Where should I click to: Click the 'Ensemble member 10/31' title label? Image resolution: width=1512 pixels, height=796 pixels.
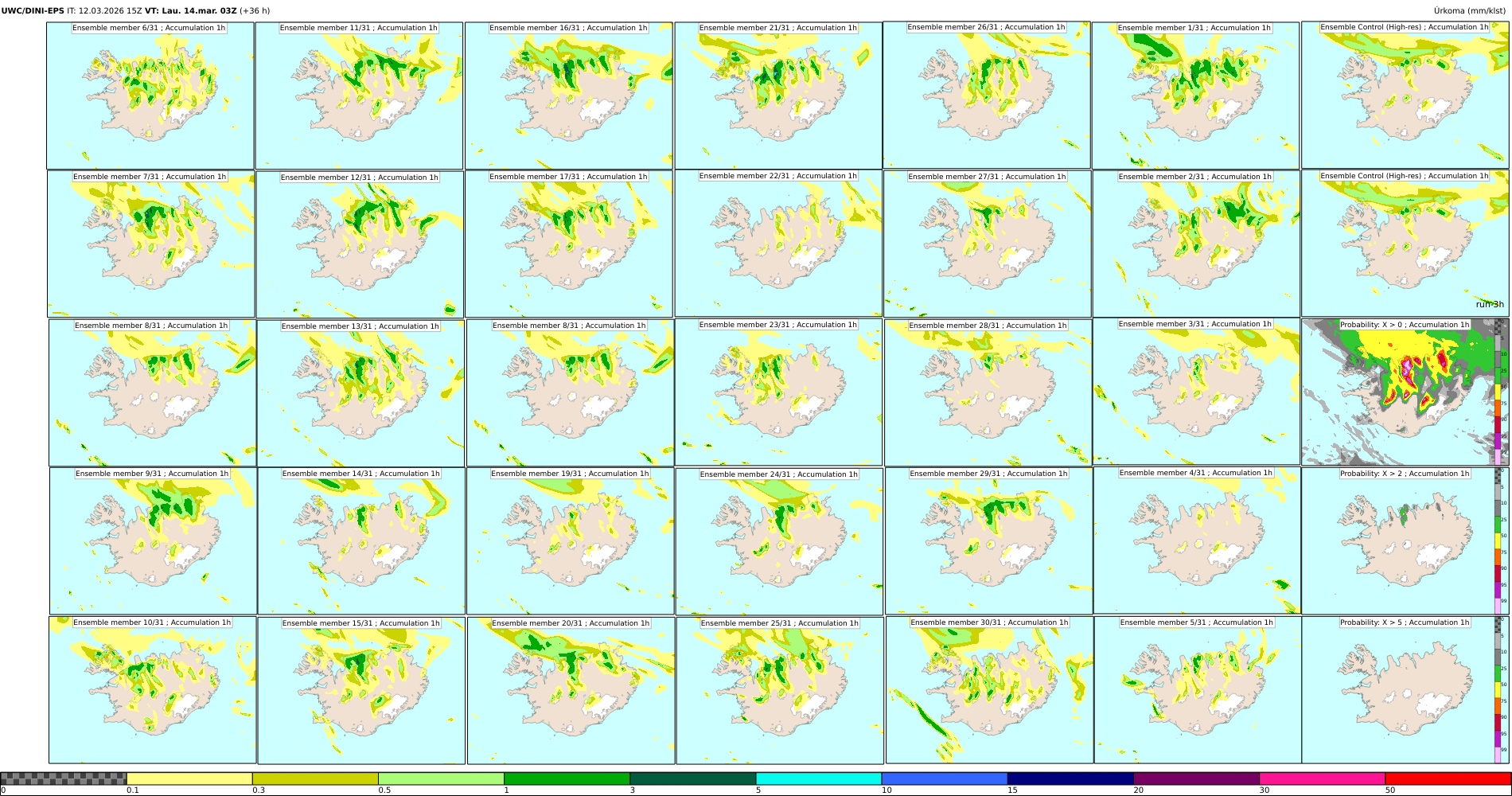[152, 622]
